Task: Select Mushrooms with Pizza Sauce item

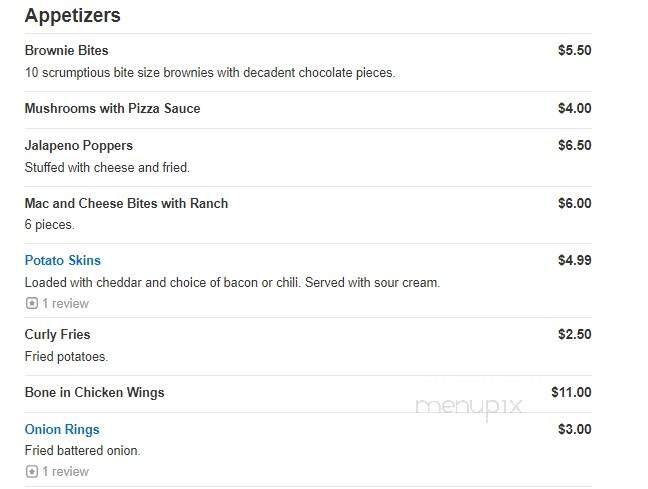Action: [x=112, y=108]
